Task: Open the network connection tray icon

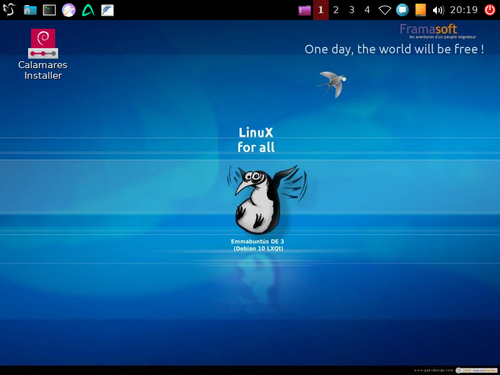Action: 385,10
